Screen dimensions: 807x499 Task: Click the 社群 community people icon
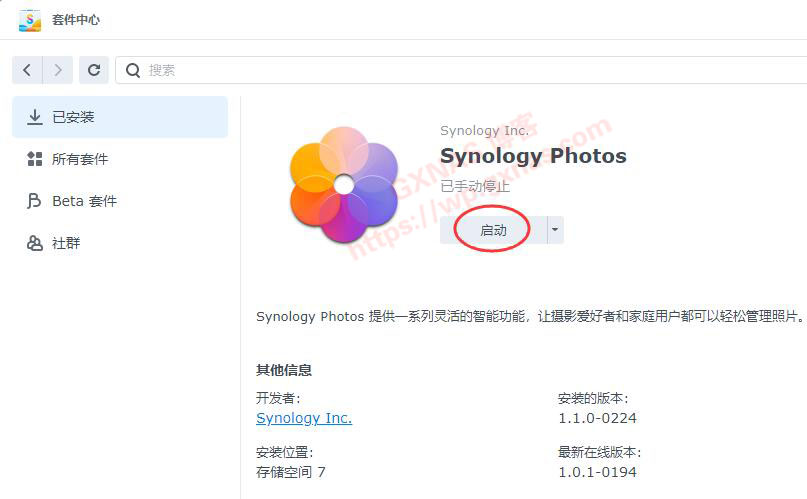pos(35,243)
